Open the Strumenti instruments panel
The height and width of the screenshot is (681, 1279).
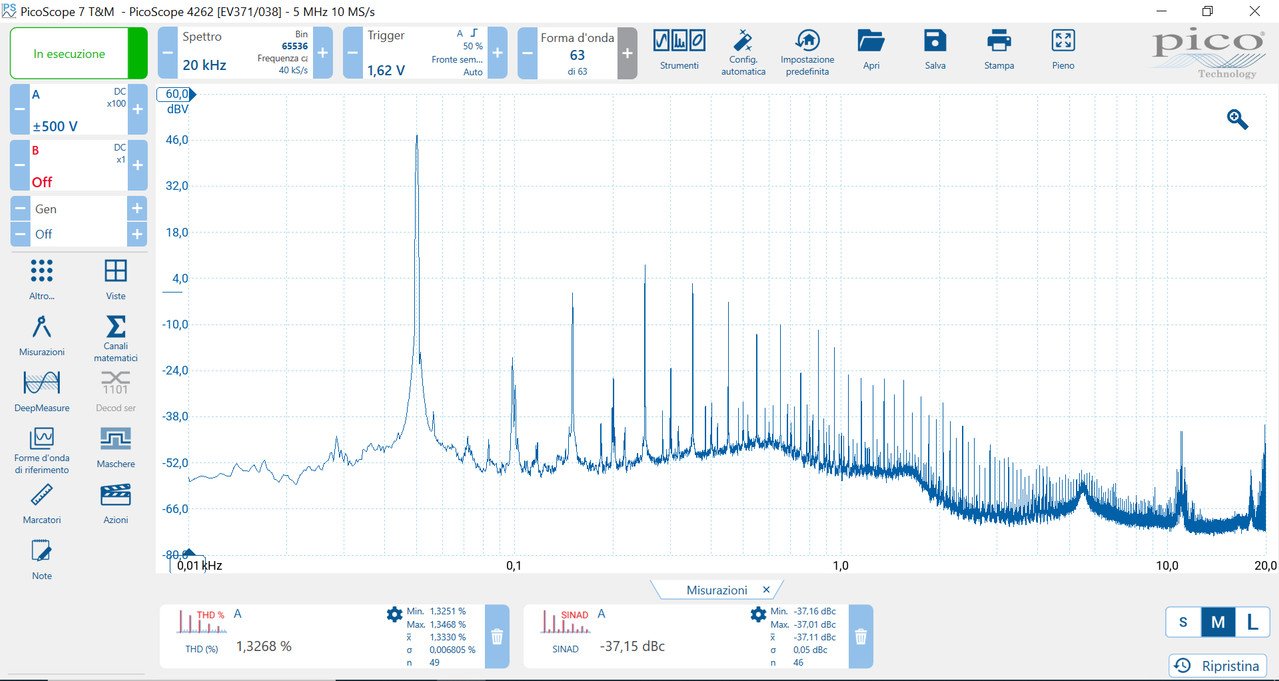point(679,49)
